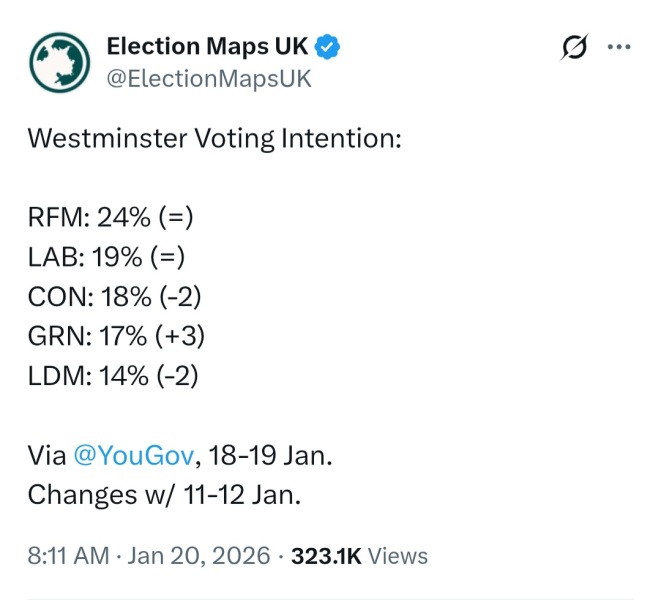661x600 pixels.
Task: Click the word Via before @YouGov
Action: tap(46, 456)
